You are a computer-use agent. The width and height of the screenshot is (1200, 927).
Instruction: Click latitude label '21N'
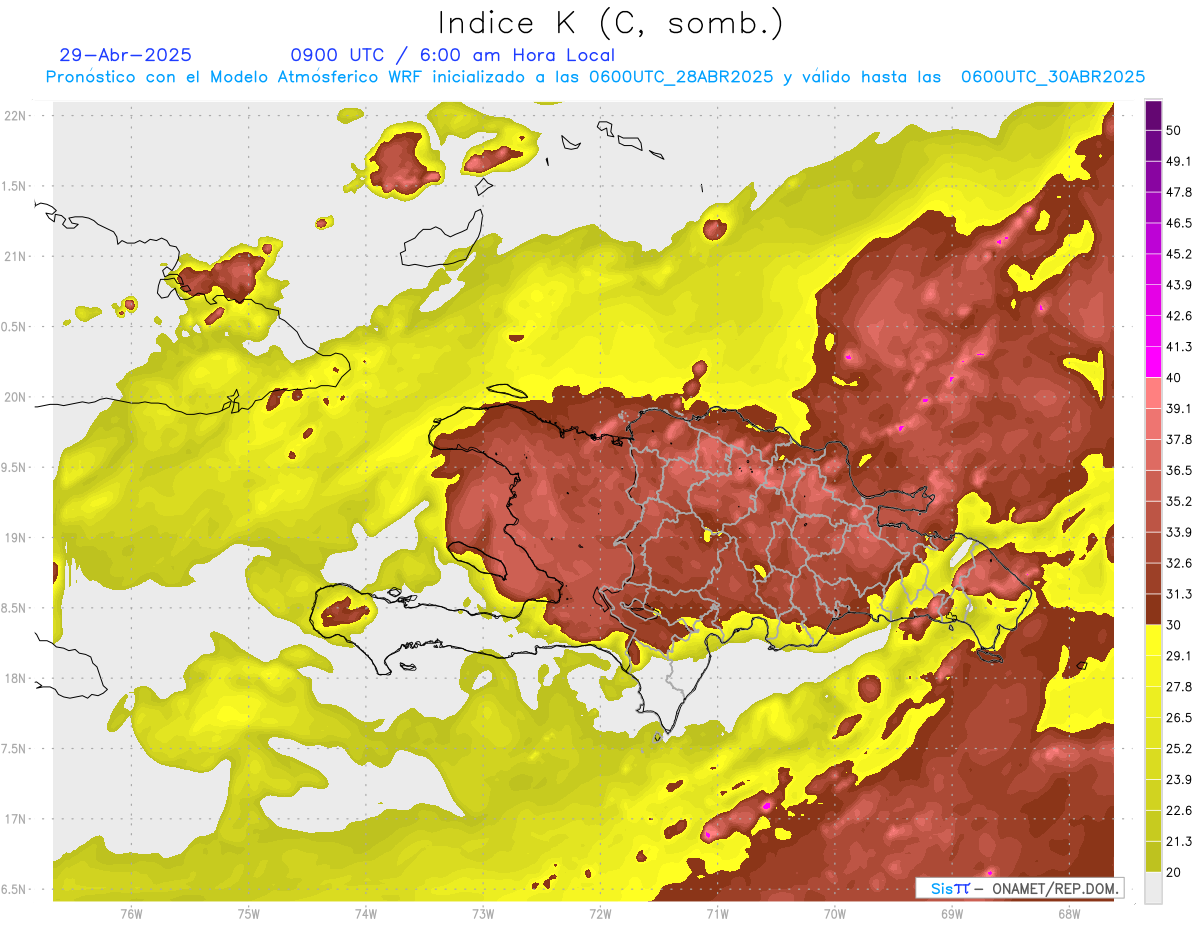tap(16, 256)
